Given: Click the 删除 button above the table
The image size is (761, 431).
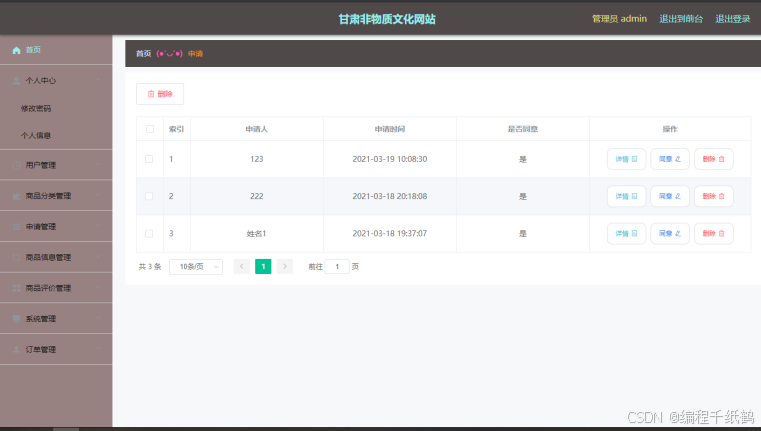Looking at the screenshot, I should [160, 94].
